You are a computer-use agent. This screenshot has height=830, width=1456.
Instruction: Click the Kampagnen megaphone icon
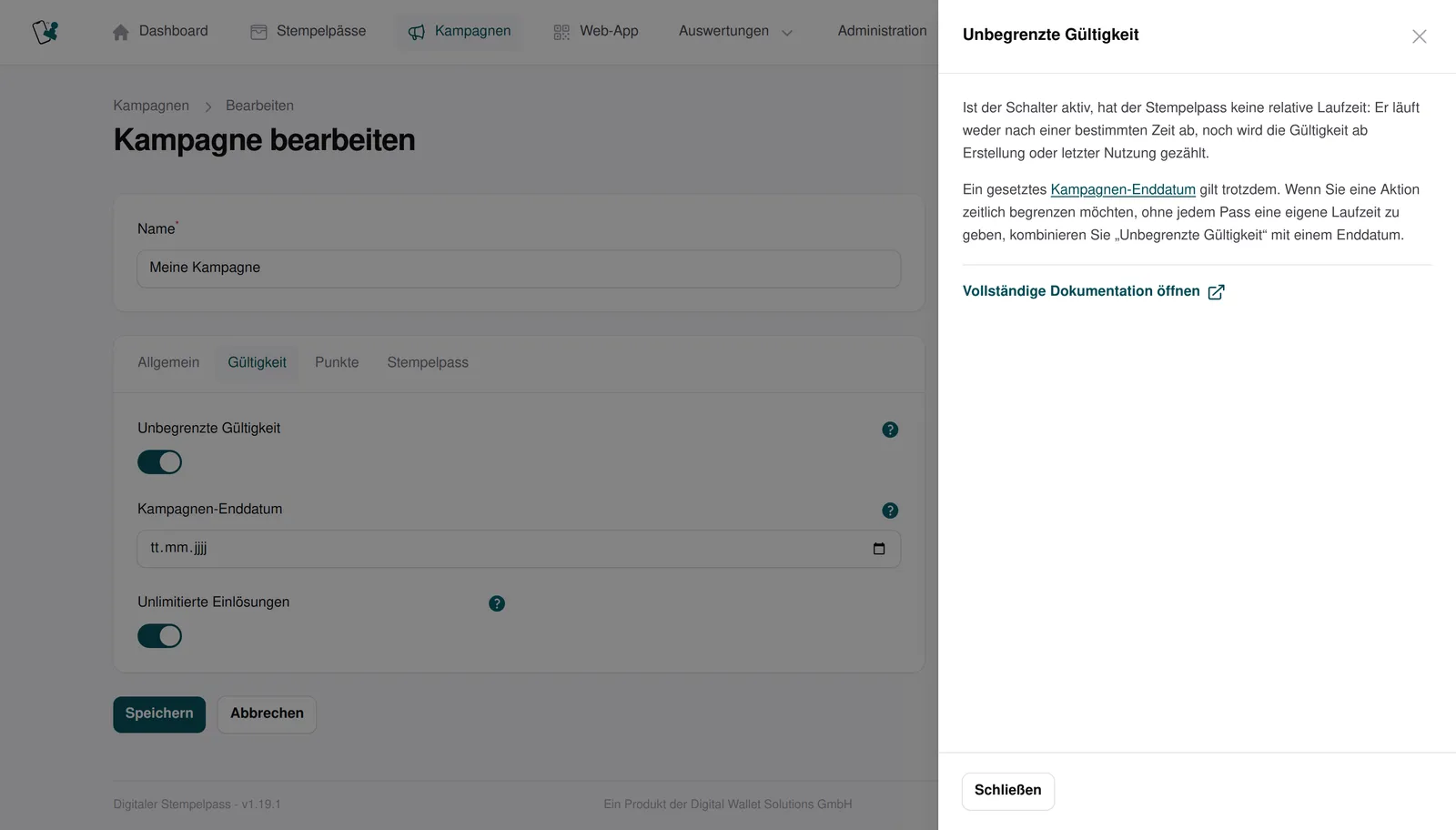[417, 32]
